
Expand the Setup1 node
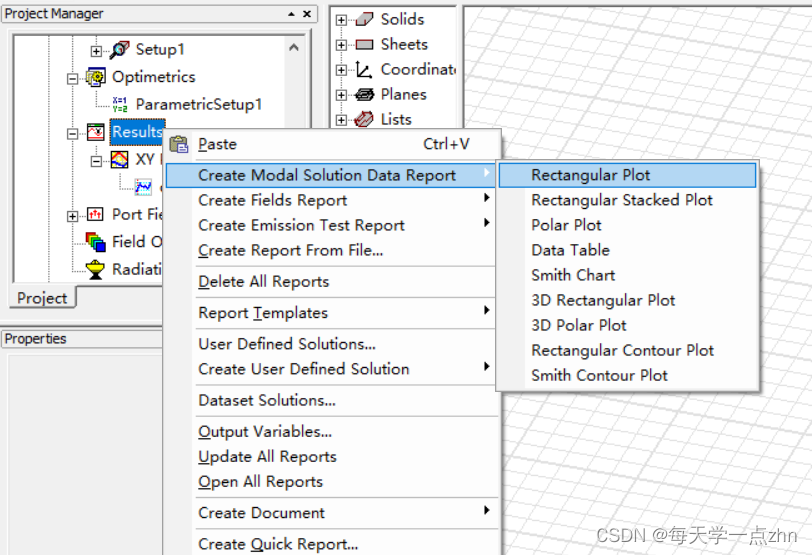tap(96, 51)
